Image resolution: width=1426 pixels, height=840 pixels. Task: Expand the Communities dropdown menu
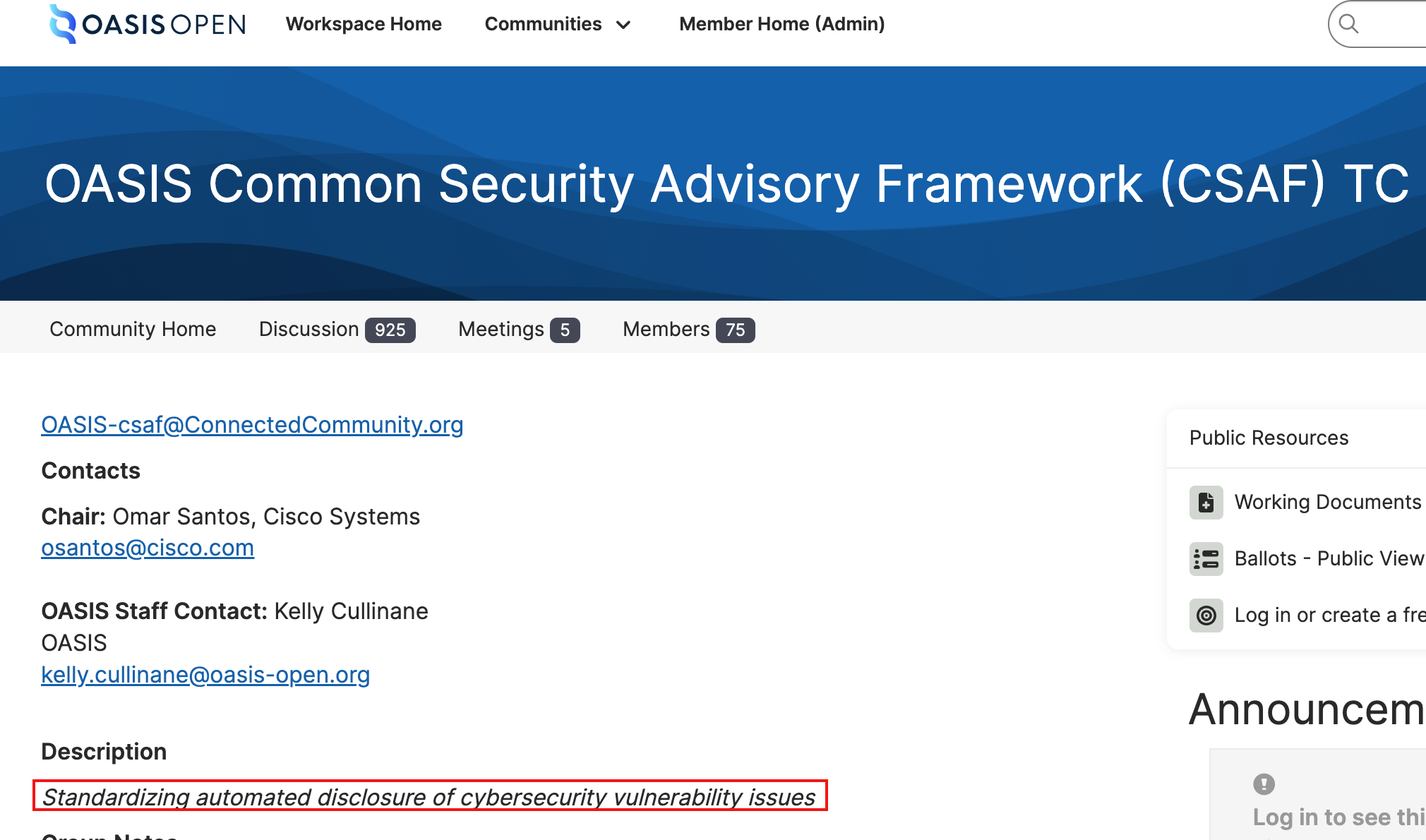click(x=558, y=24)
